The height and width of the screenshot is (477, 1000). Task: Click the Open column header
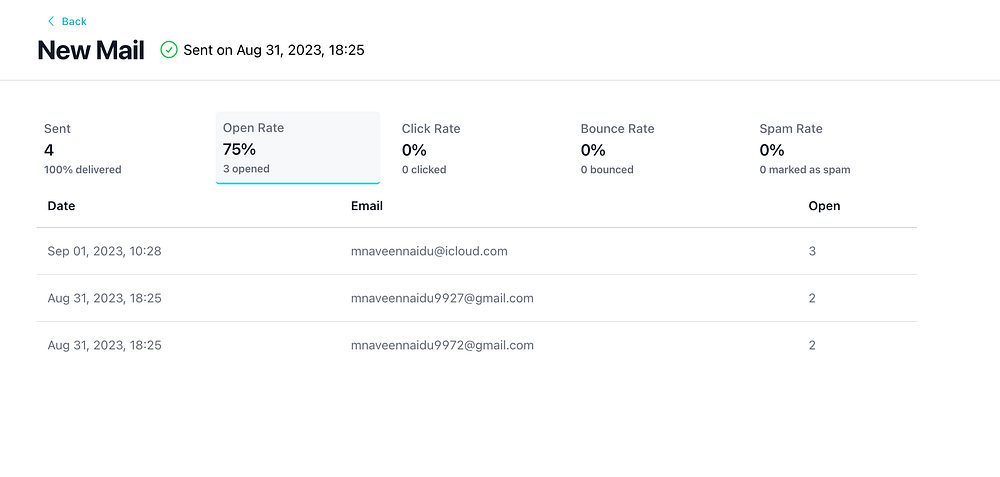[x=824, y=206]
